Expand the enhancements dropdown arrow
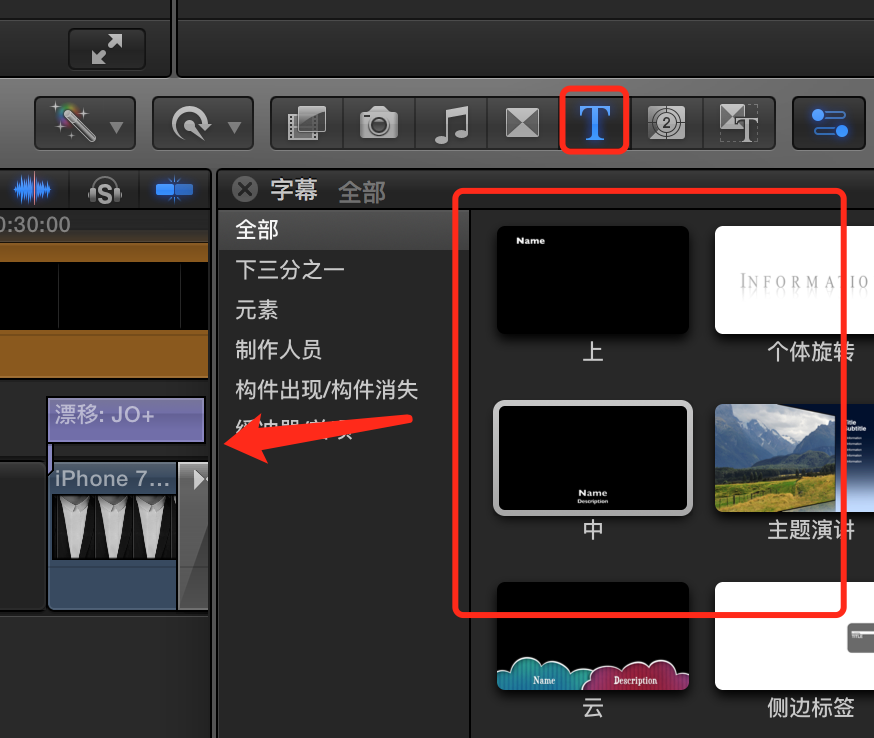 click(116, 127)
